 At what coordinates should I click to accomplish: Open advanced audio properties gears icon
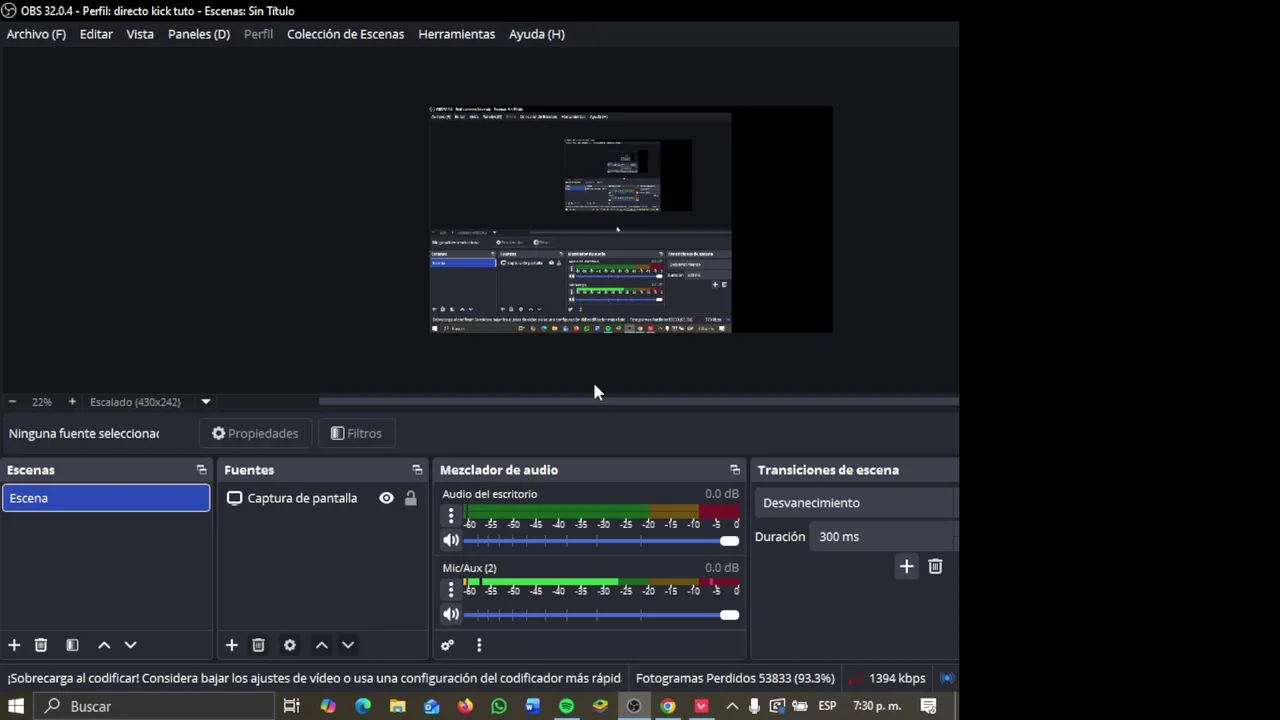coord(447,645)
